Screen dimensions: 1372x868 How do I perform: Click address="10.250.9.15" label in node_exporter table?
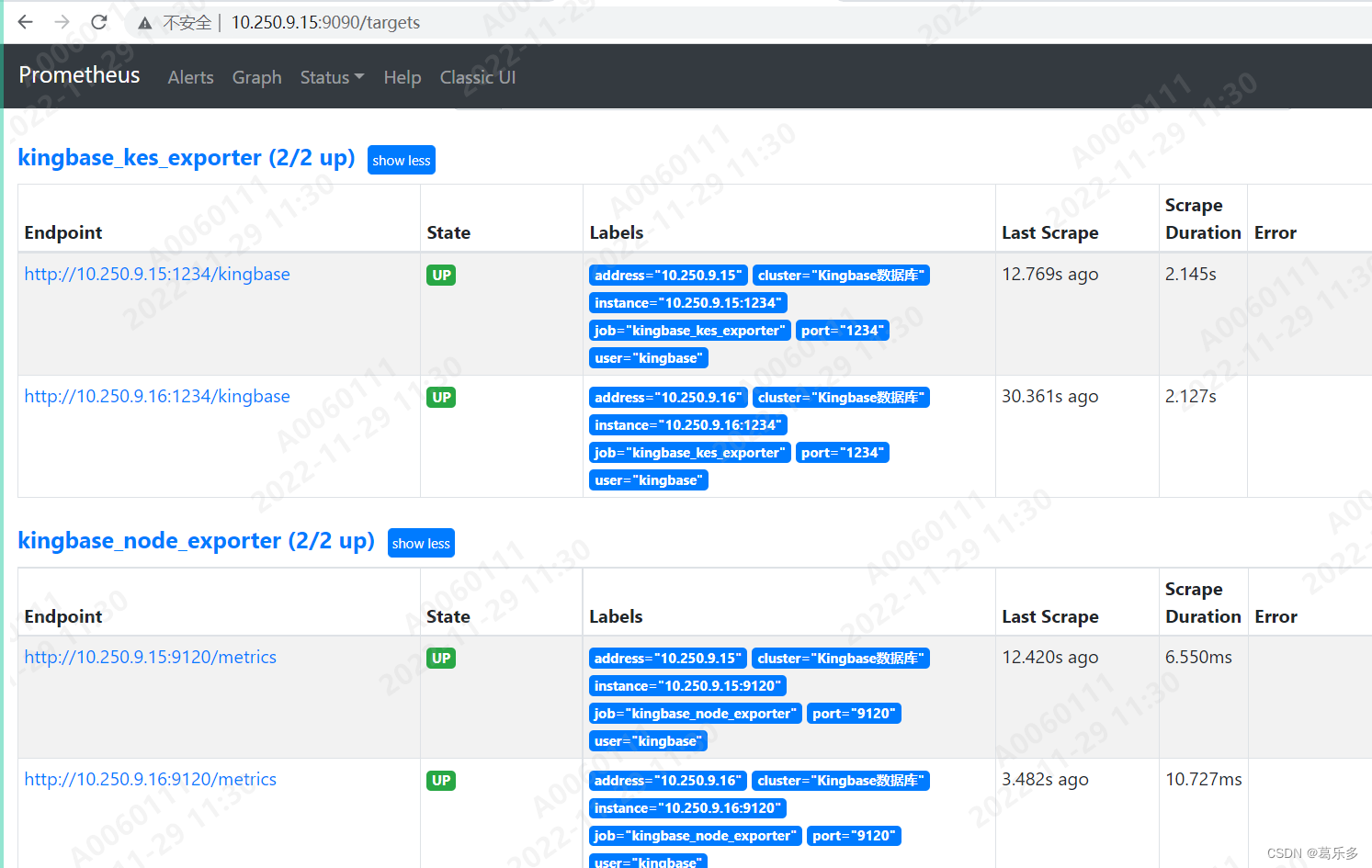pos(668,659)
